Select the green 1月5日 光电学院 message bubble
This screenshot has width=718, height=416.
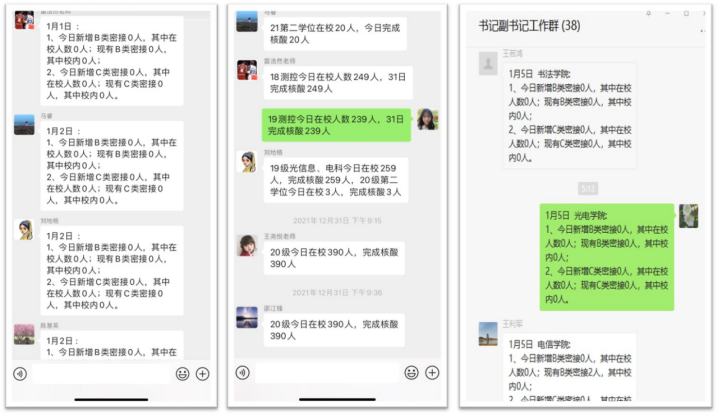tap(607, 257)
